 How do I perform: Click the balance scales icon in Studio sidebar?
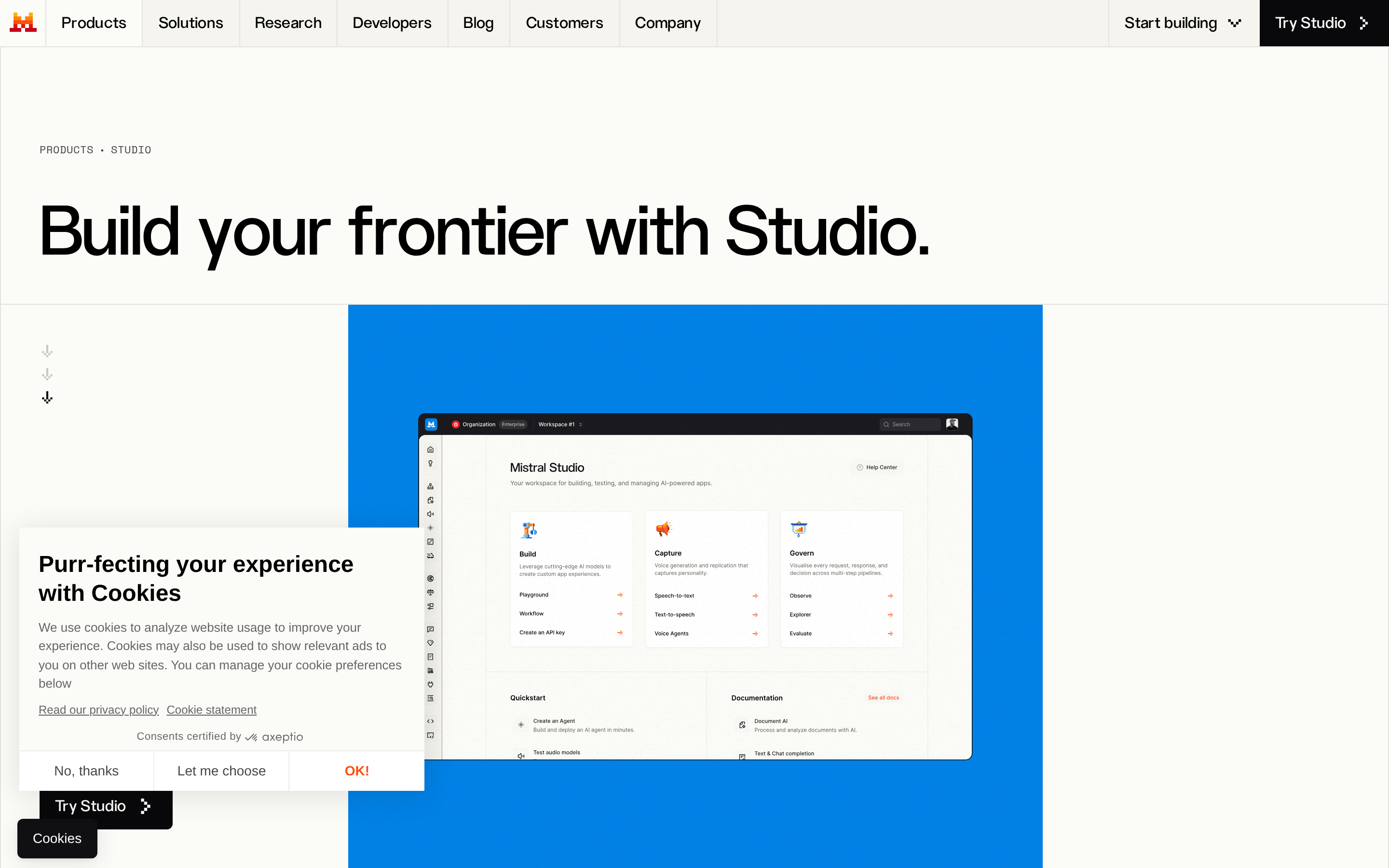click(431, 592)
